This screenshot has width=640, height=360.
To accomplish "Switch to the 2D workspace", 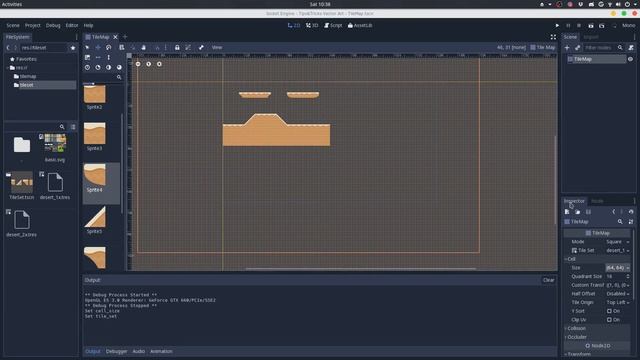I will pos(294,25).
